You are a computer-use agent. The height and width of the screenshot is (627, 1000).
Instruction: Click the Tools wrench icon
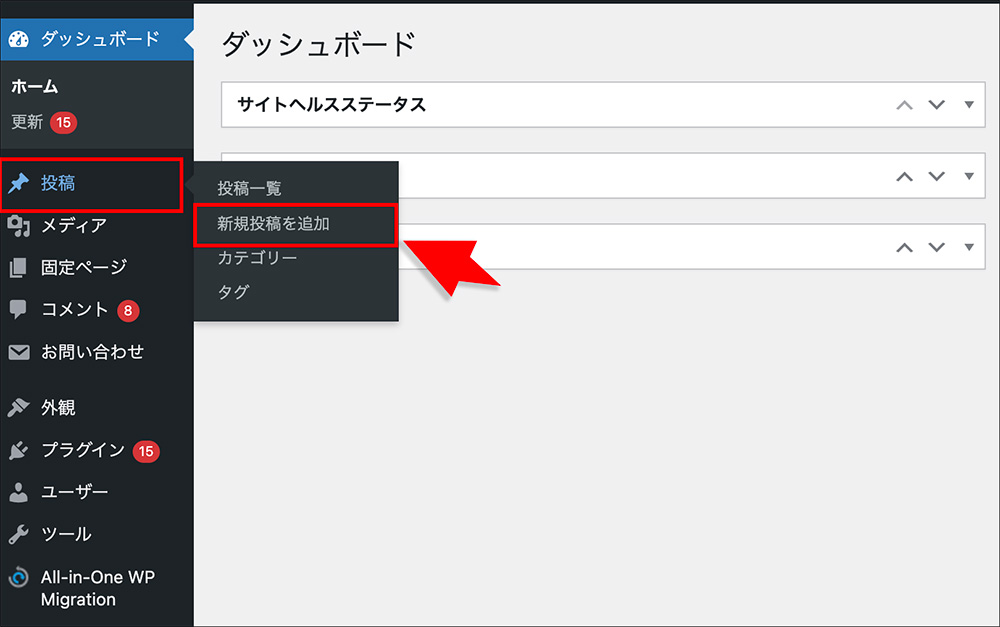pos(18,534)
